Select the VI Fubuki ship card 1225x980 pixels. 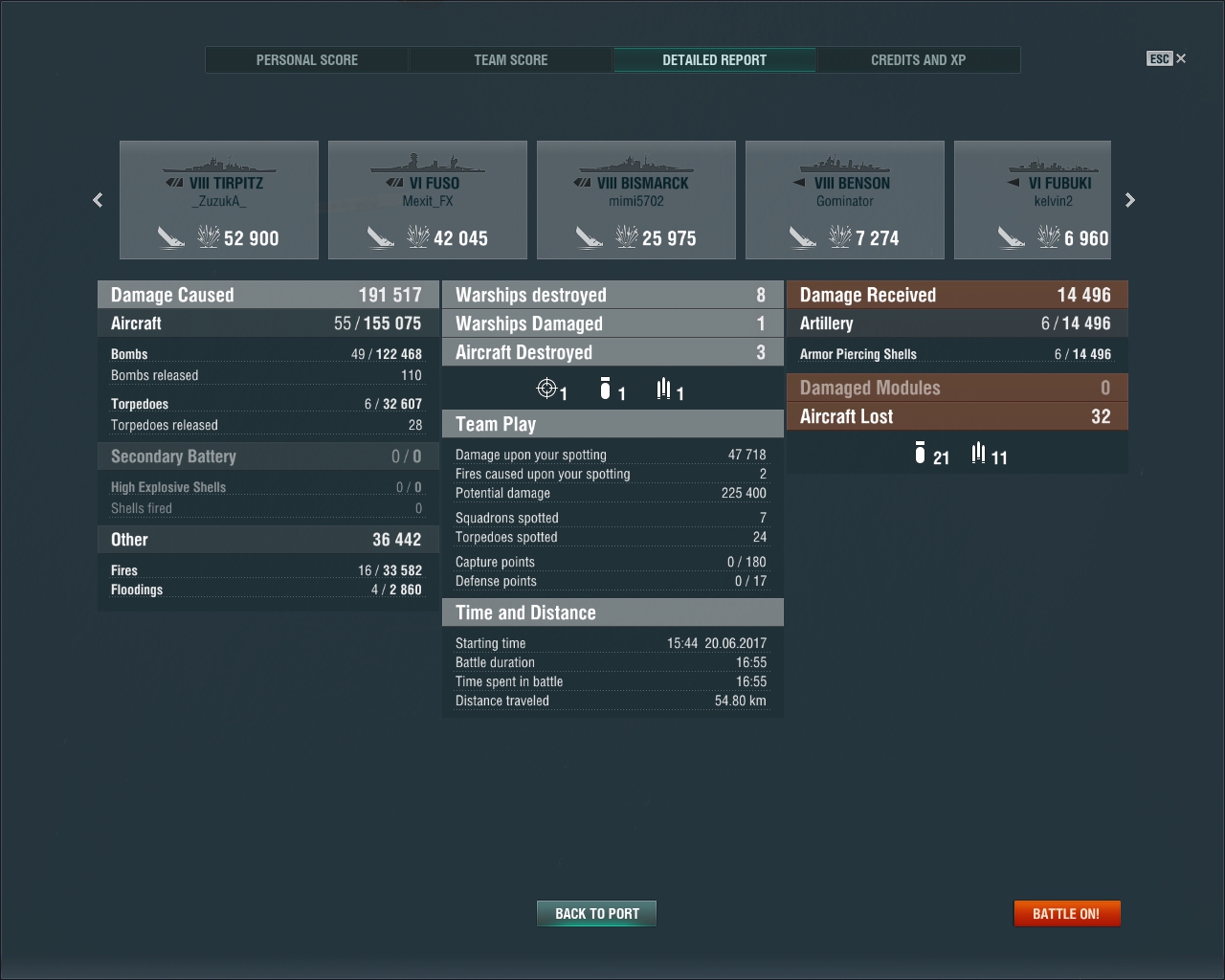point(1033,200)
